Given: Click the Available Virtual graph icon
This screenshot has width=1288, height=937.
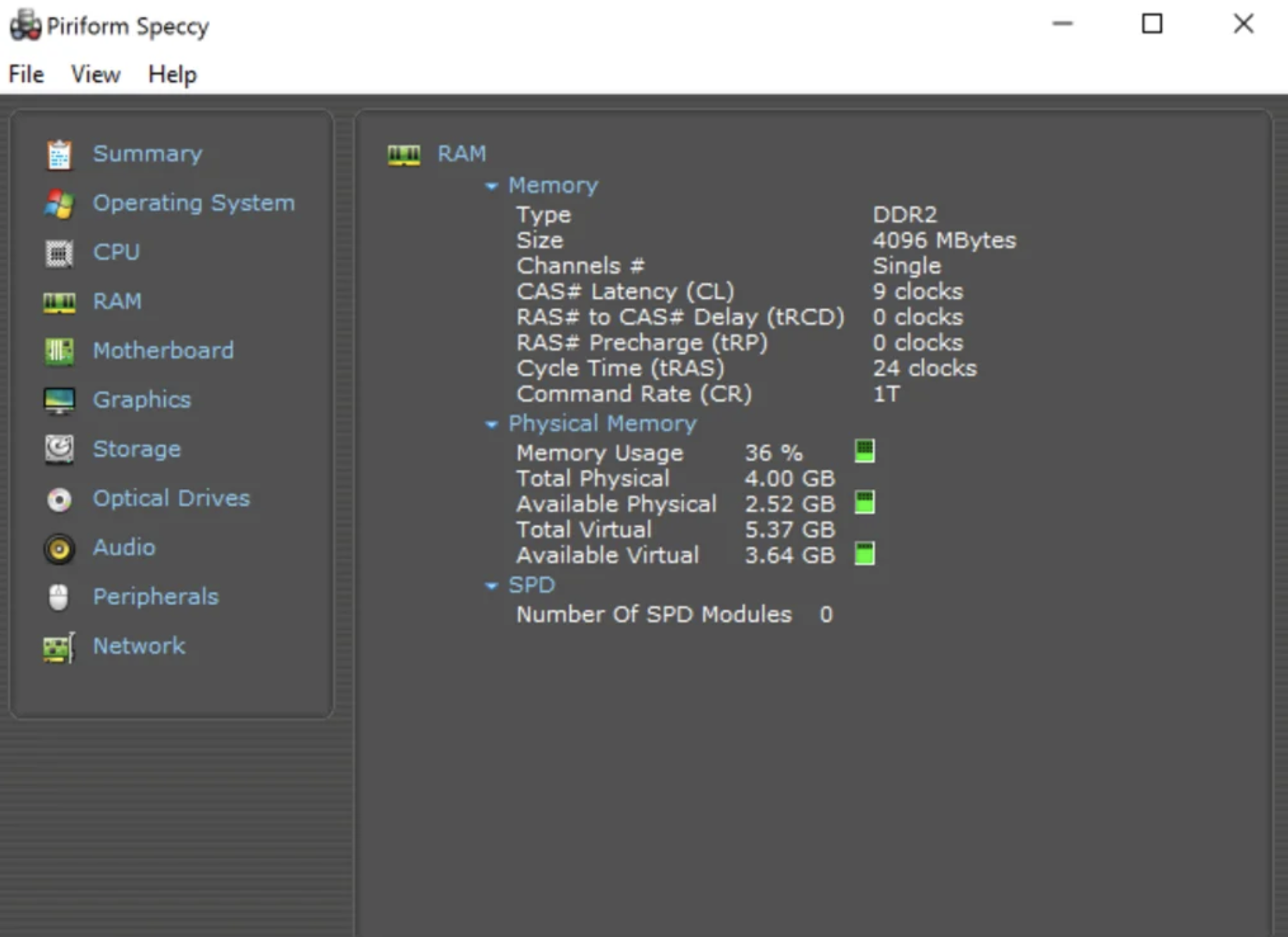Looking at the screenshot, I should pos(865,554).
